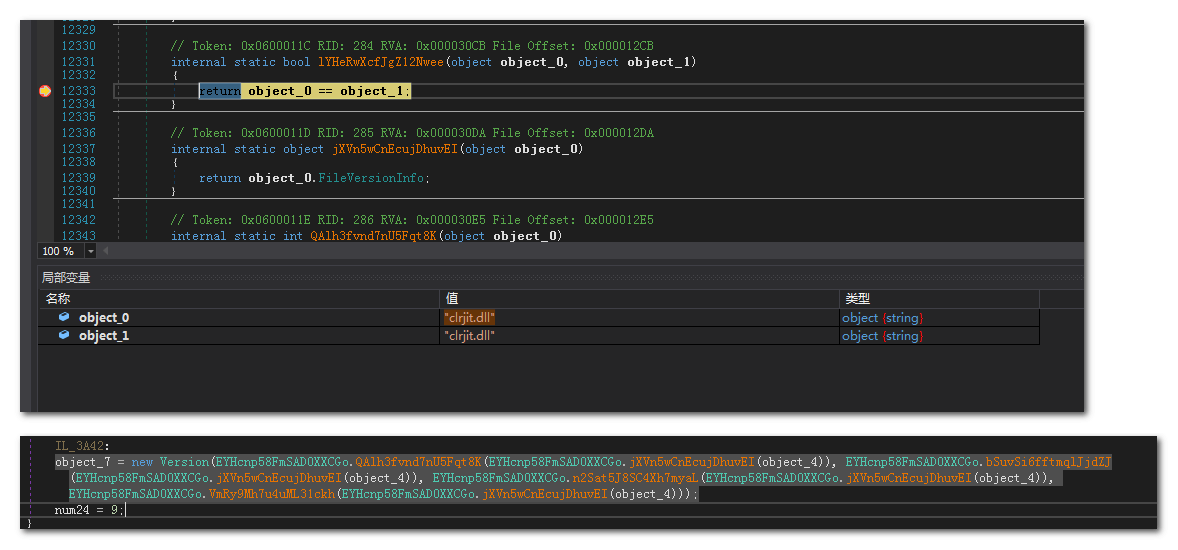Viewport: 1178px width, 550px height.
Task: Click the num24 = 9; statement
Action: (x=89, y=510)
